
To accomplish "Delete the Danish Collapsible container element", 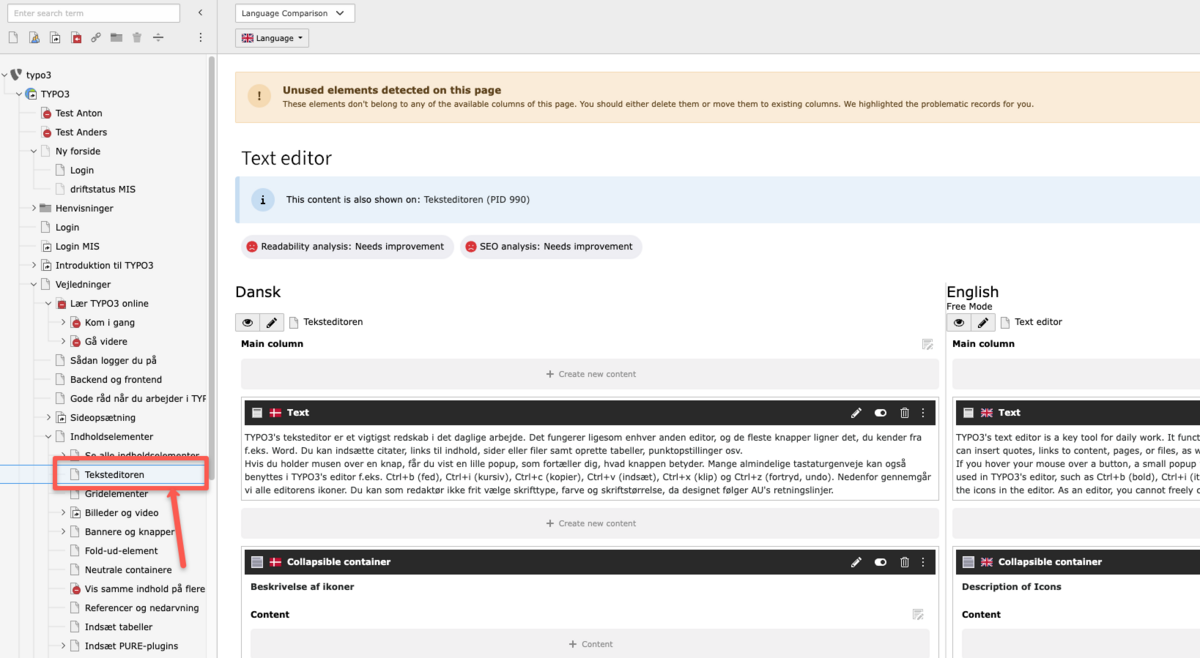I will 904,562.
